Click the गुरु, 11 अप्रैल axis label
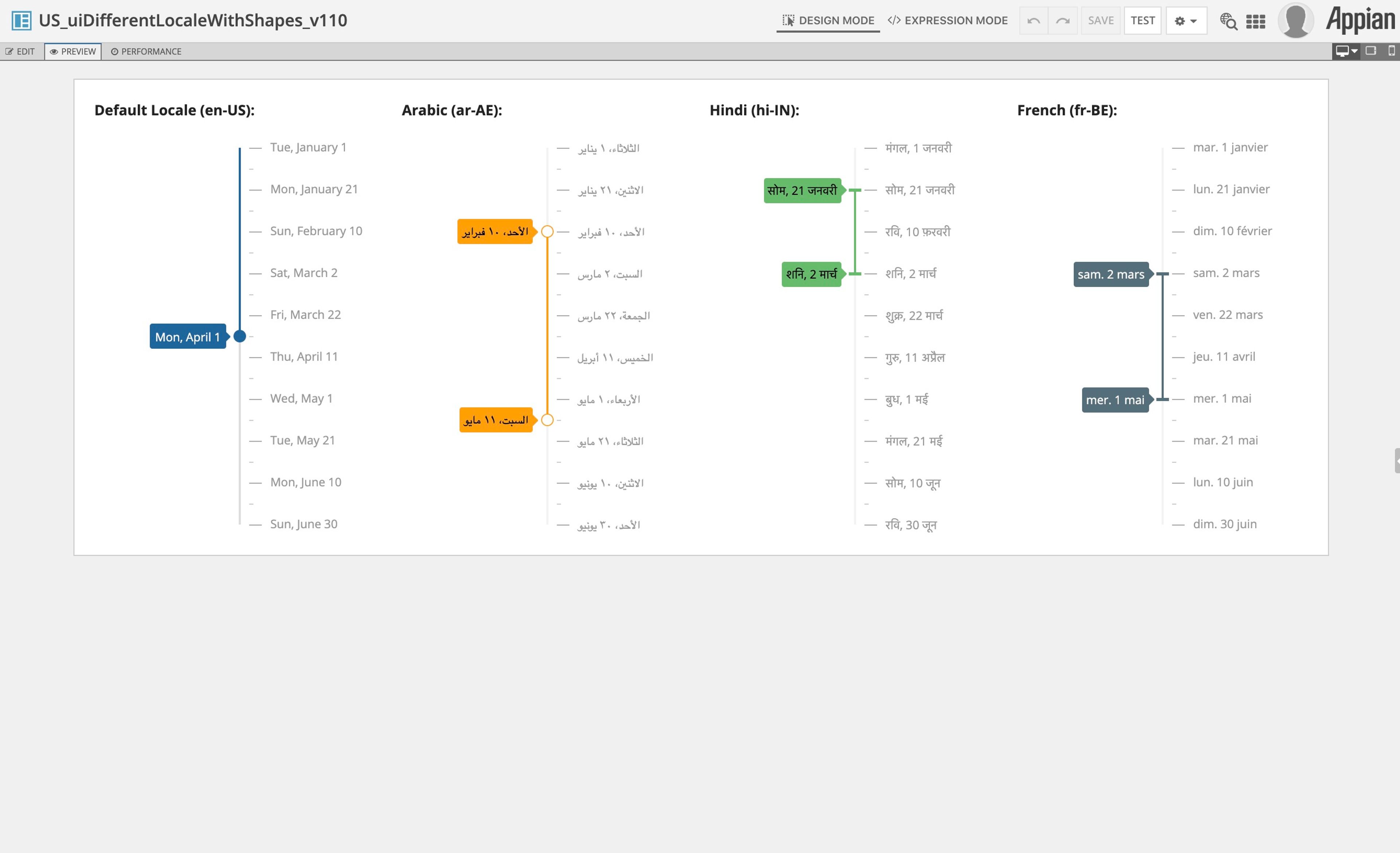 click(915, 357)
